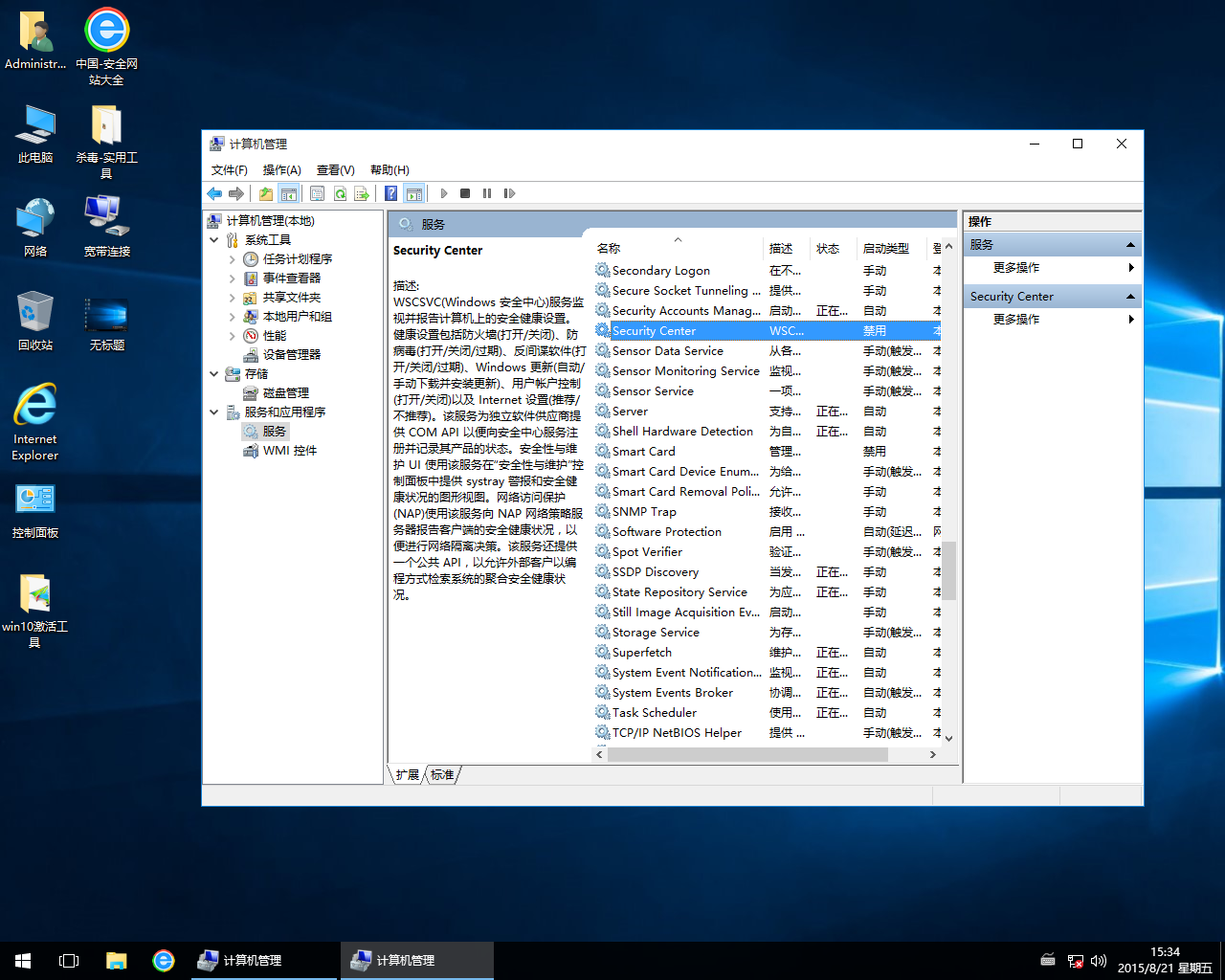The image size is (1225, 980).
Task: Toggle the Show/Hide Console Tree button
Action: click(288, 193)
